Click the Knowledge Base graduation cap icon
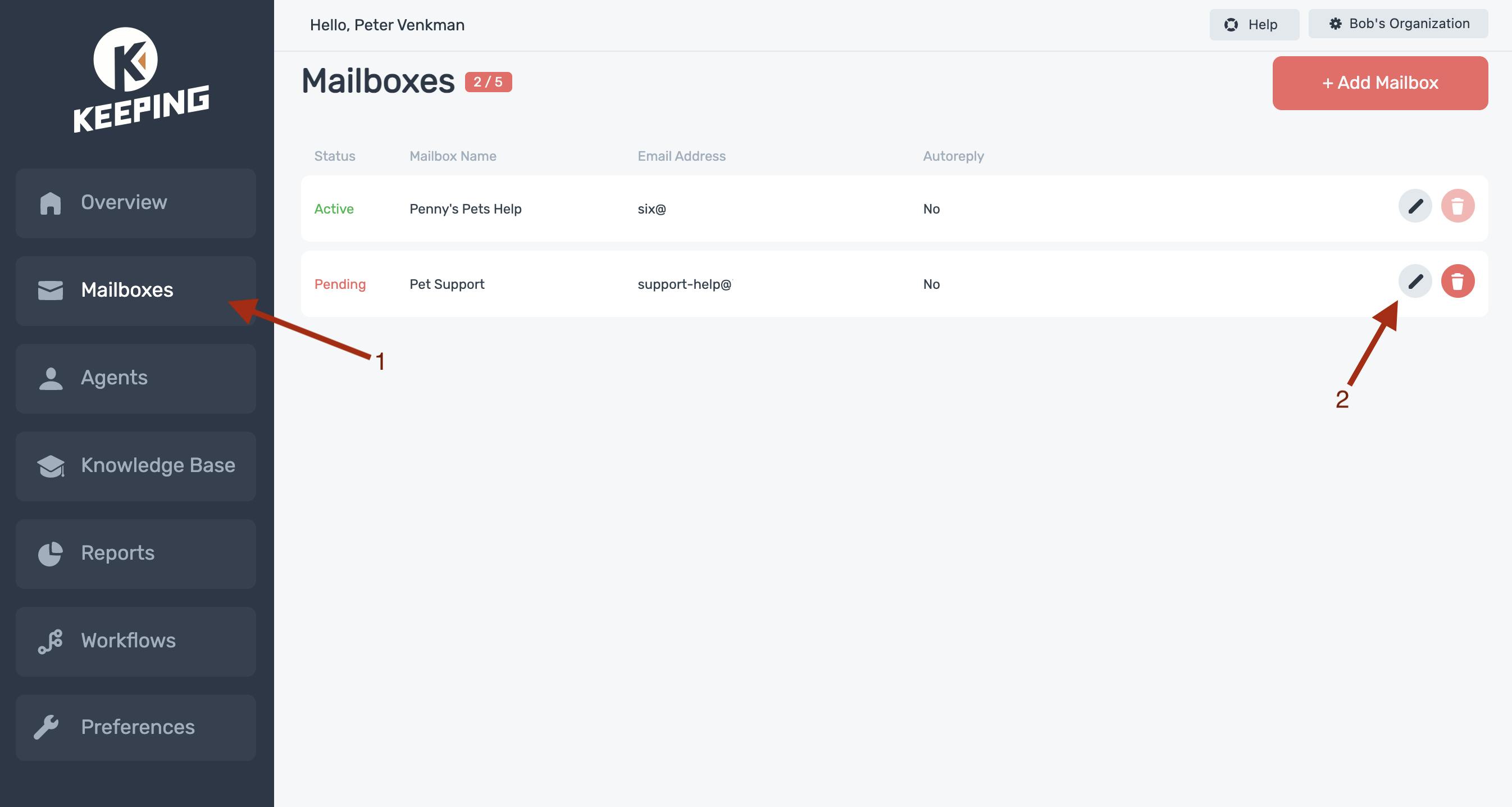Screen dimensions: 1512x807 coord(51,466)
